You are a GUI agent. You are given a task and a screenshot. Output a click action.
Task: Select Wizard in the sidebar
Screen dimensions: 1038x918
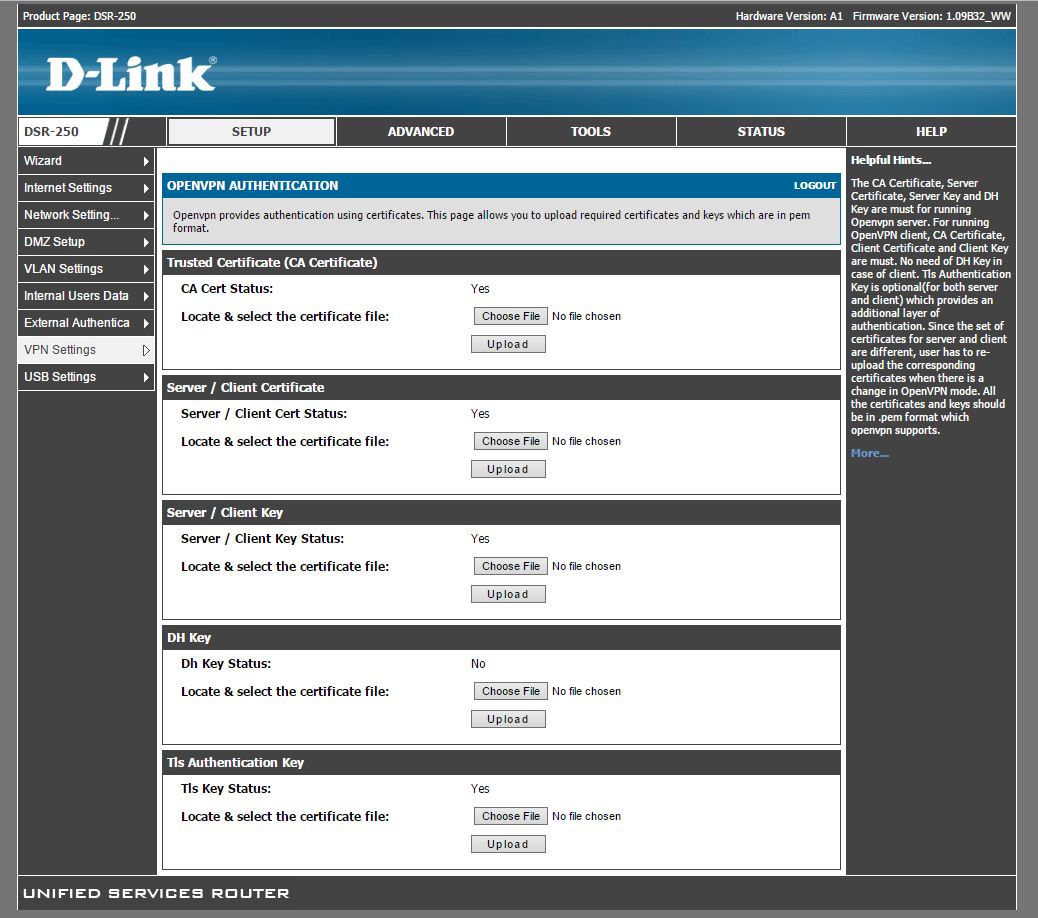(x=86, y=161)
